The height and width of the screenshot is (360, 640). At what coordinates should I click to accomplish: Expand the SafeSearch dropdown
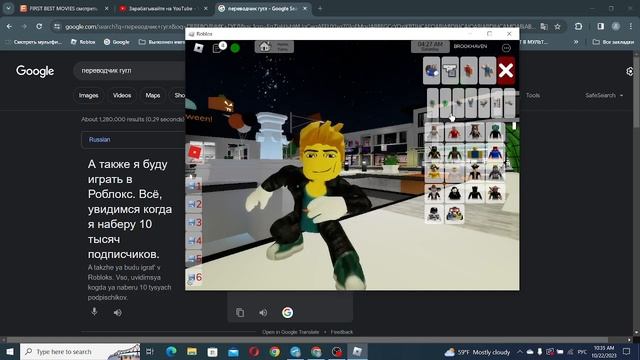604,96
